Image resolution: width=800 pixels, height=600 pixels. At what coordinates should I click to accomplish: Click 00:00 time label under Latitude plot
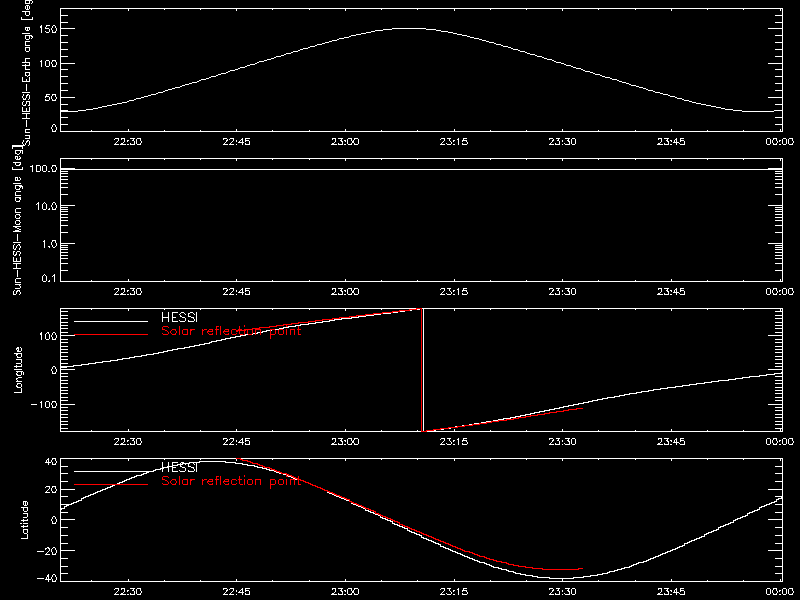(x=780, y=592)
